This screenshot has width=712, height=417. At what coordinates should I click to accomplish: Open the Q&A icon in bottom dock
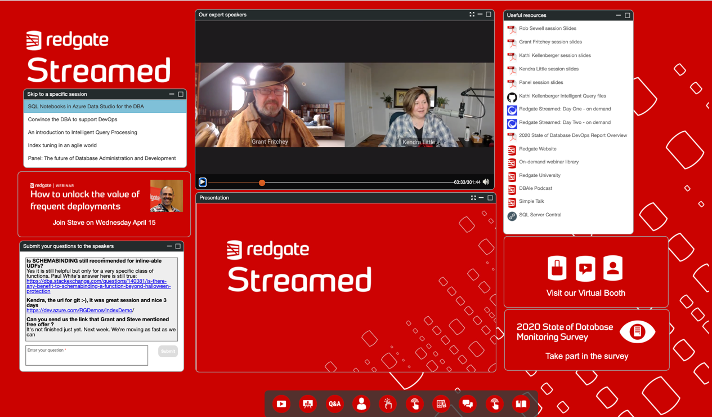click(x=335, y=403)
